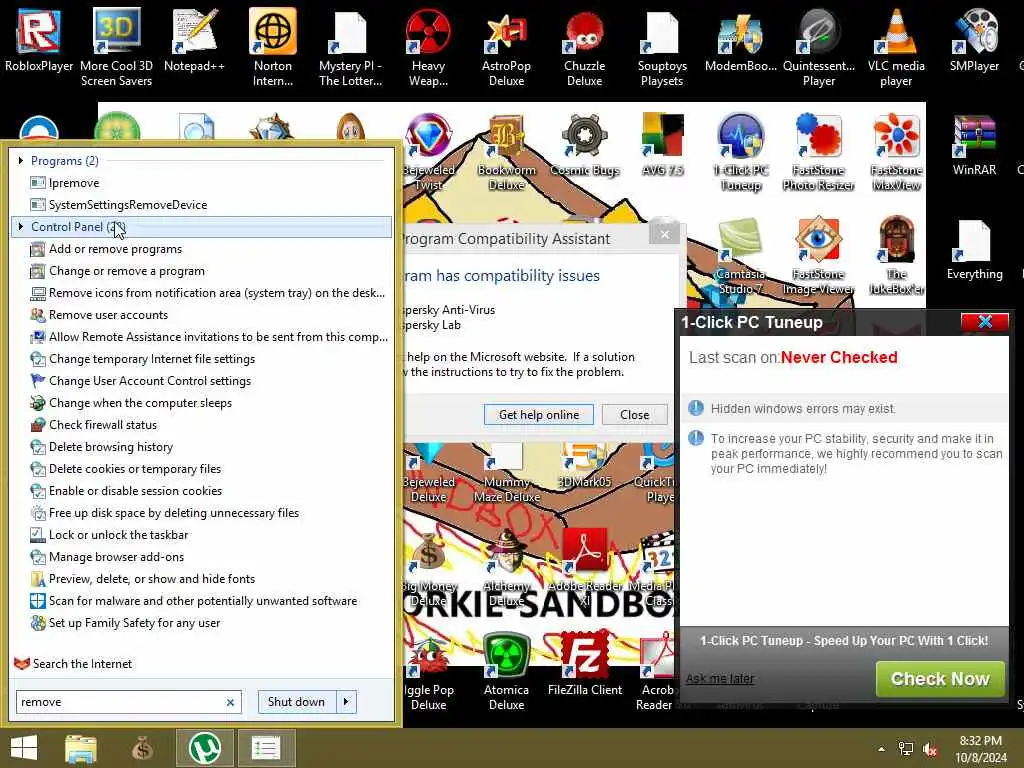Open SystemSettingsRemoveDevice result

(127, 205)
